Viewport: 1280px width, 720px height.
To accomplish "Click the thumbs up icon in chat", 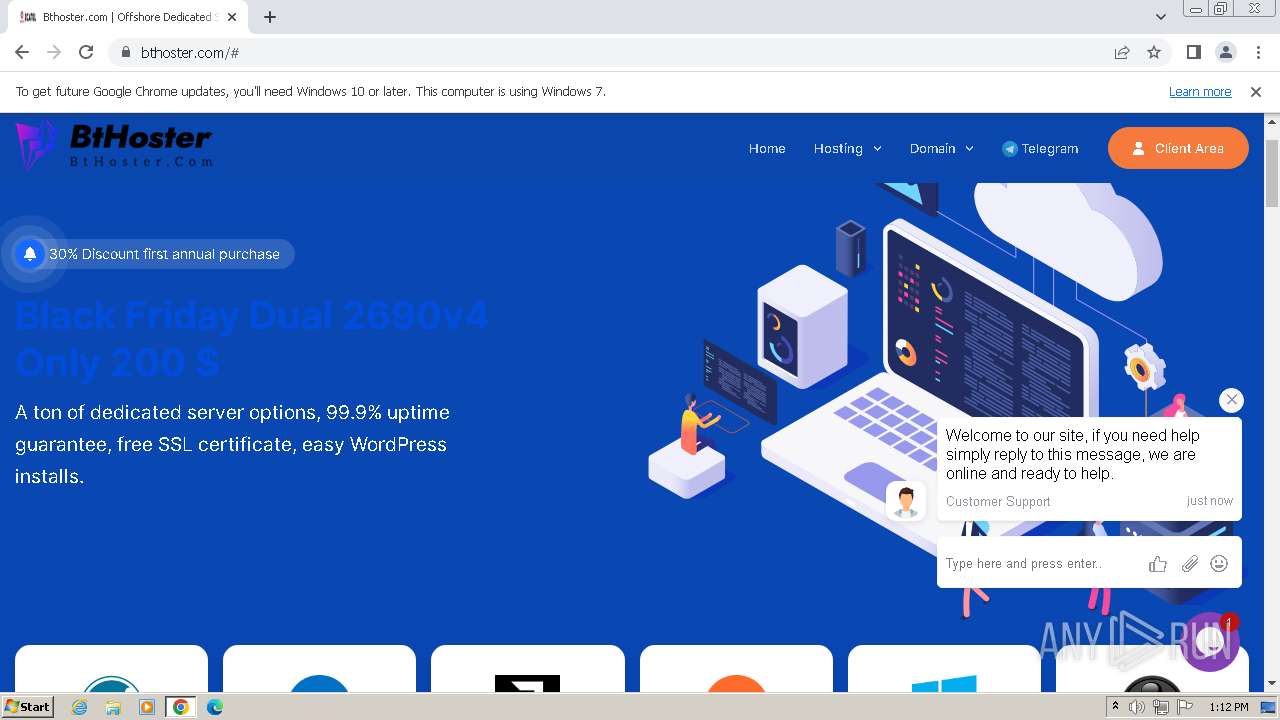I will coord(1158,564).
